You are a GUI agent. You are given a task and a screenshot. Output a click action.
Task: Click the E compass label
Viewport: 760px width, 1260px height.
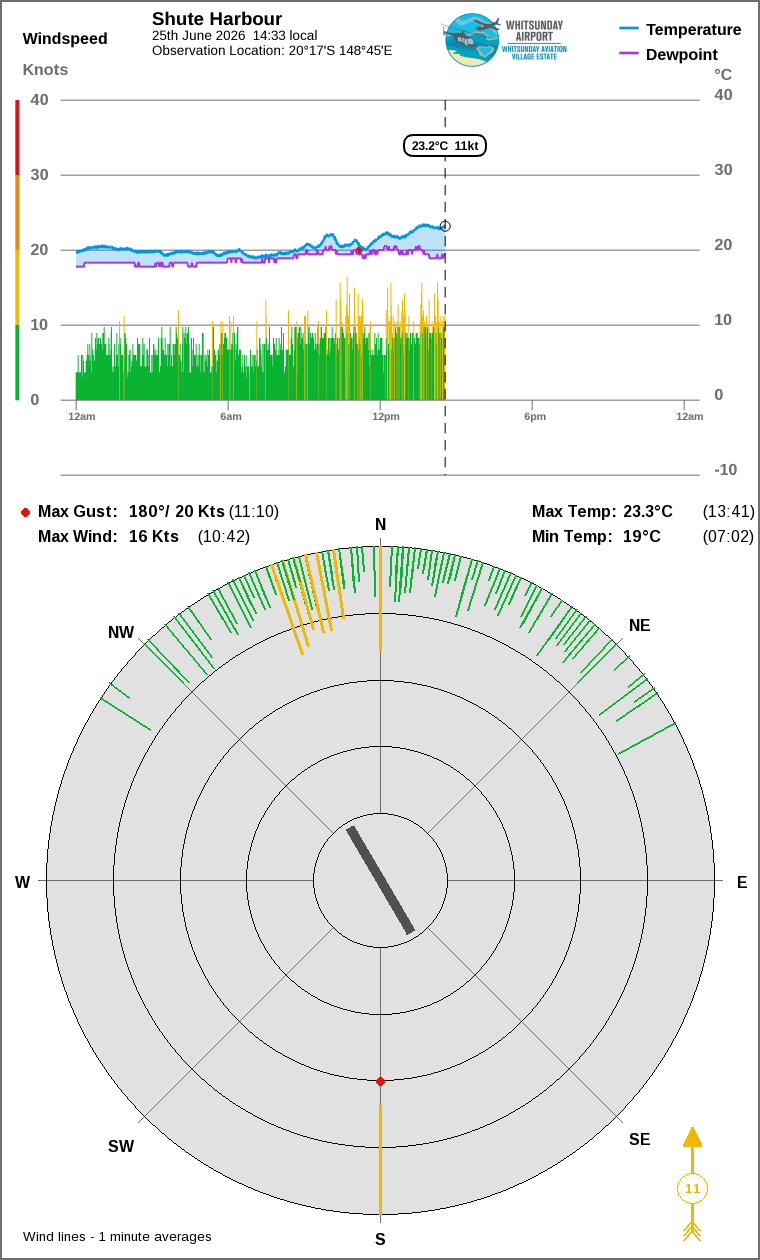pos(742,882)
